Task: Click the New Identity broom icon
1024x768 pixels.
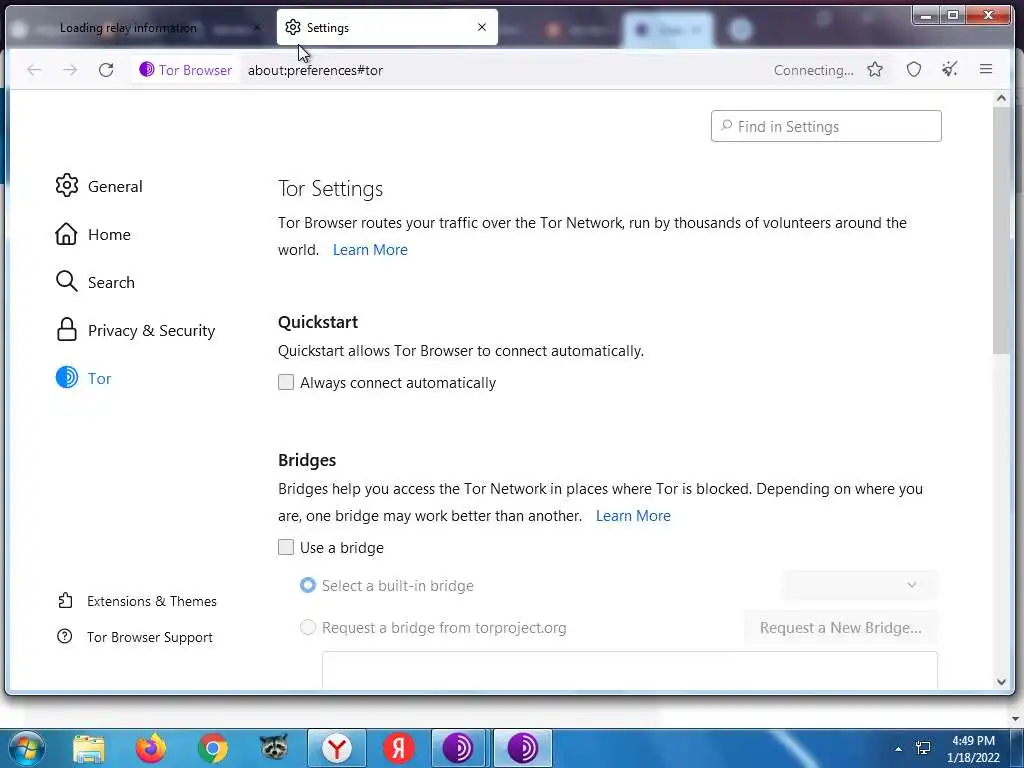Action: point(950,69)
